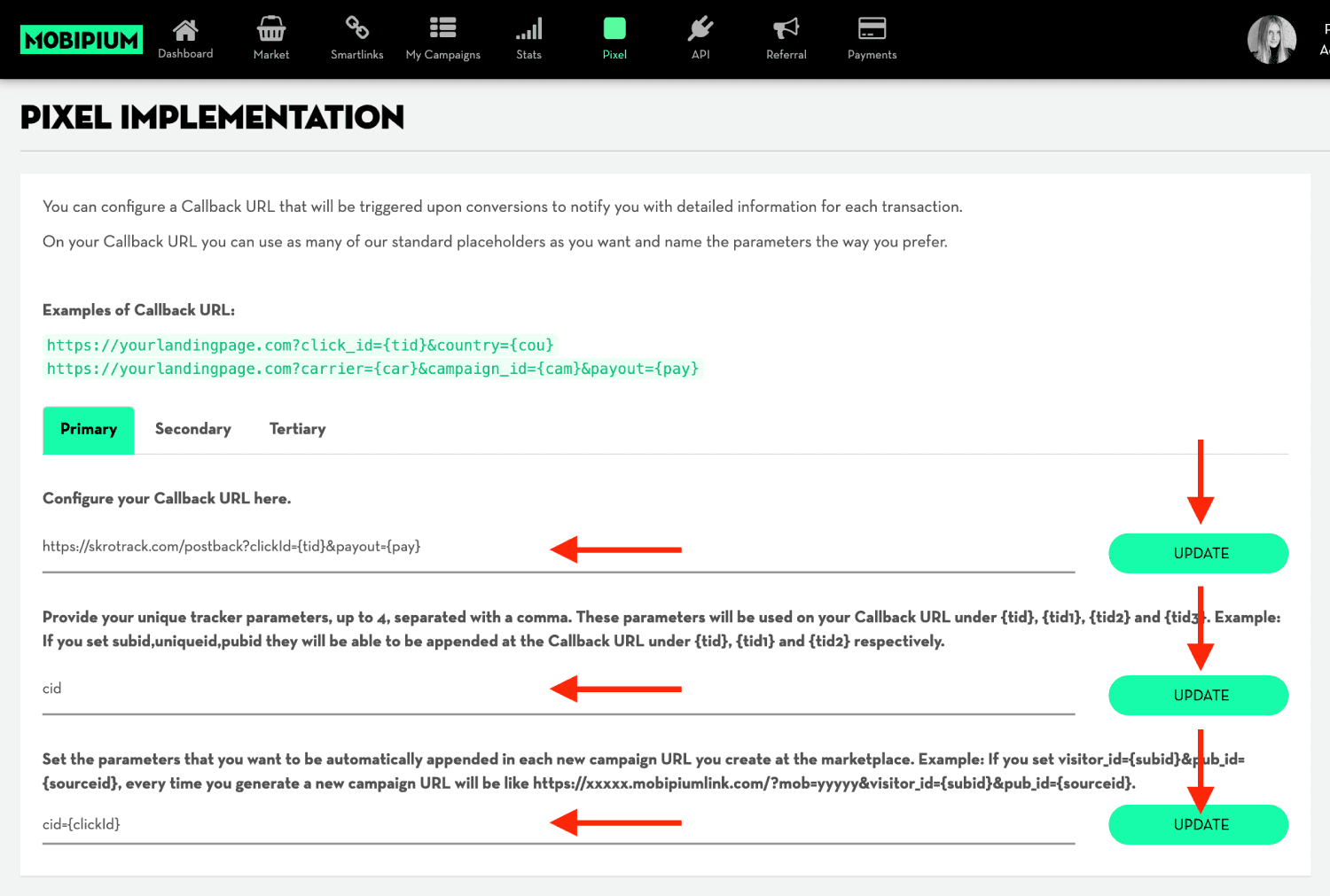Switch to the Primary tab

pyautogui.click(x=89, y=430)
